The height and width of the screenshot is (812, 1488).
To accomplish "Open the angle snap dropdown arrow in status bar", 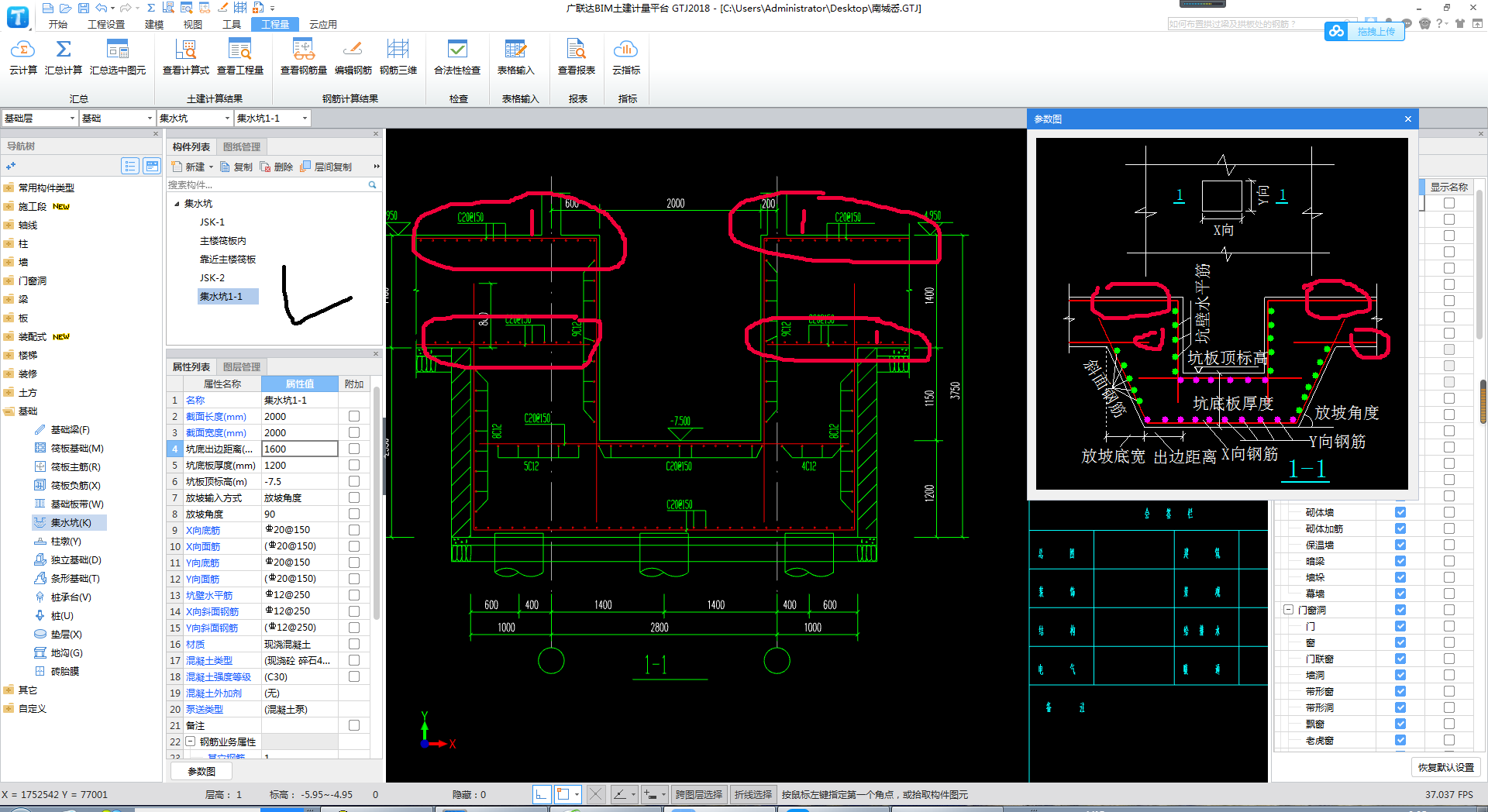I will coord(633,794).
